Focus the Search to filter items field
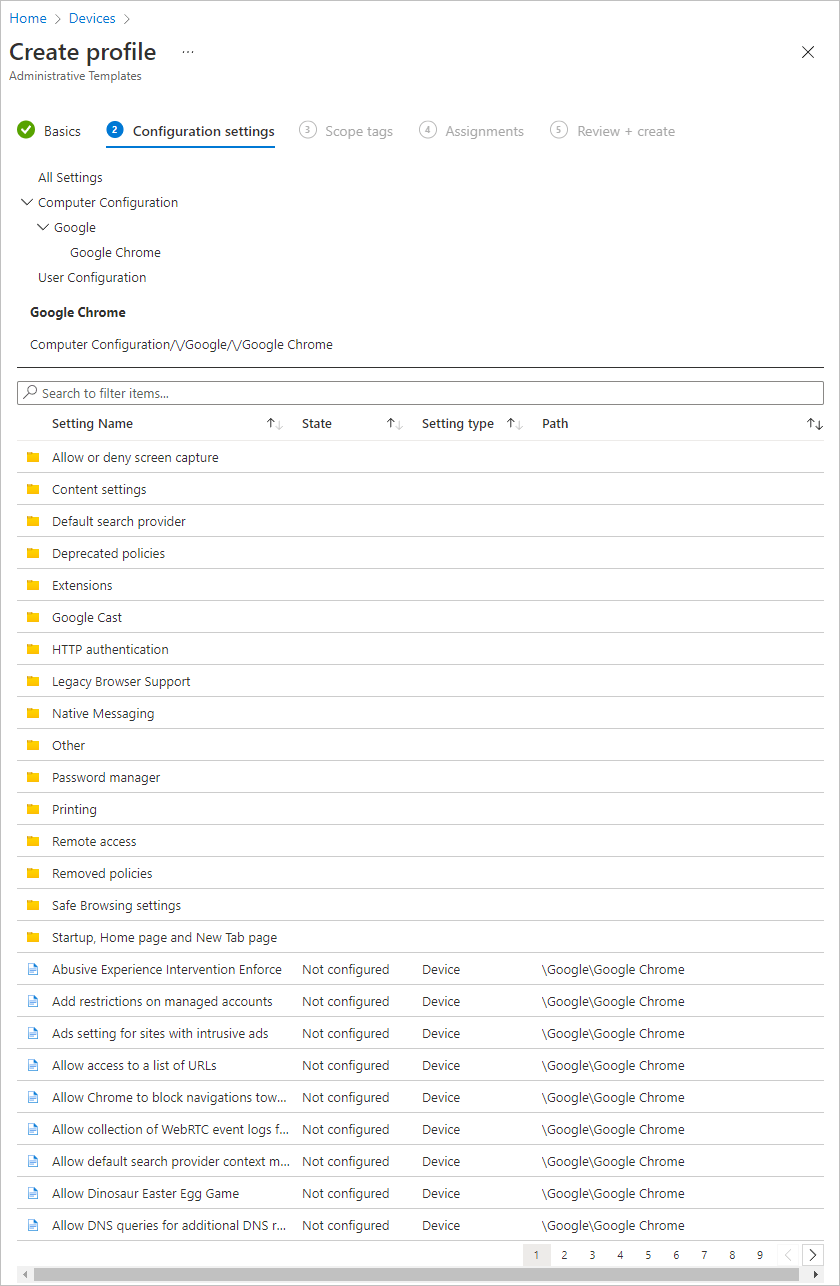840x1286 pixels. coord(420,393)
